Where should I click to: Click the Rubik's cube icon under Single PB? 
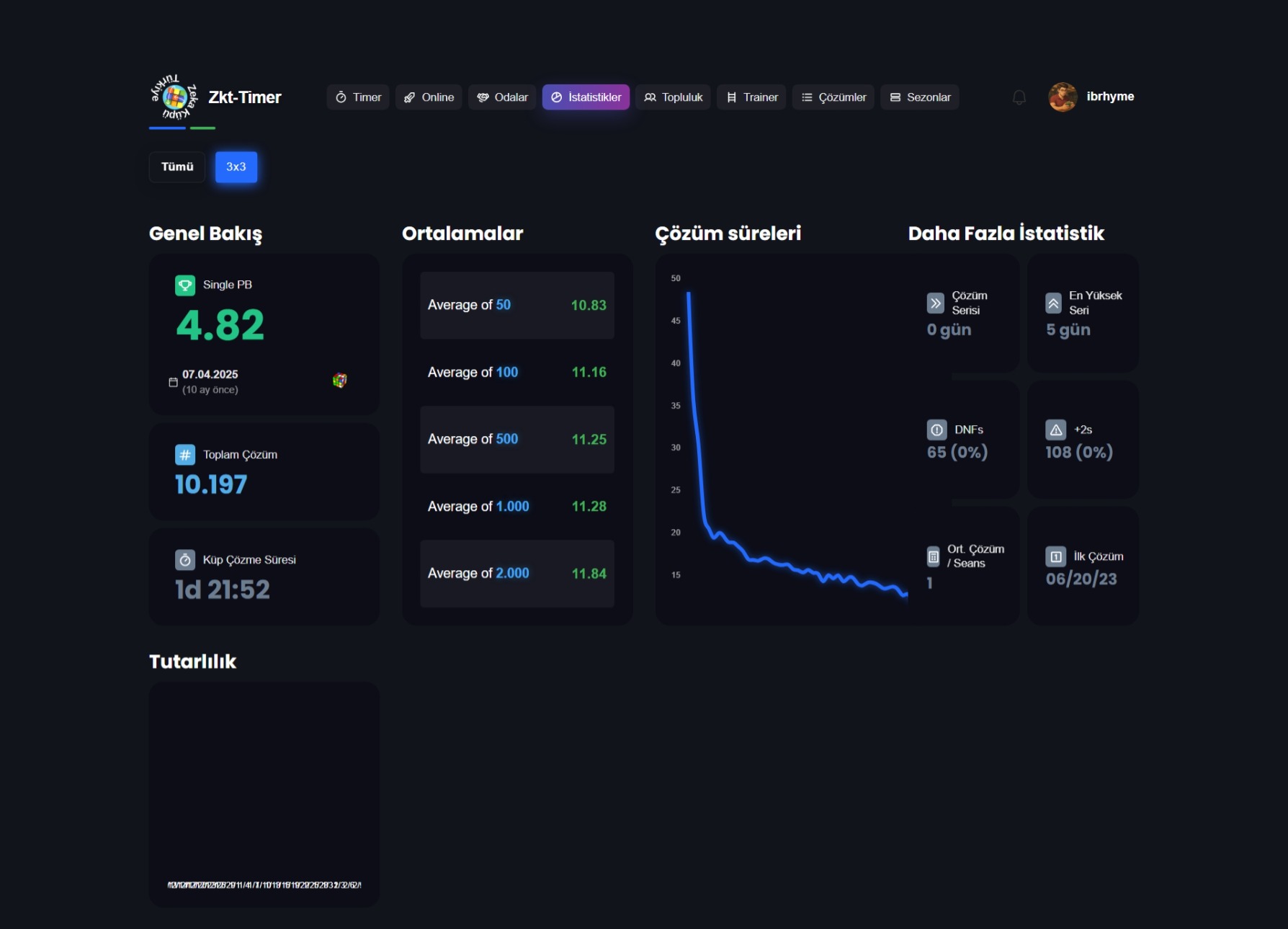pos(339,381)
